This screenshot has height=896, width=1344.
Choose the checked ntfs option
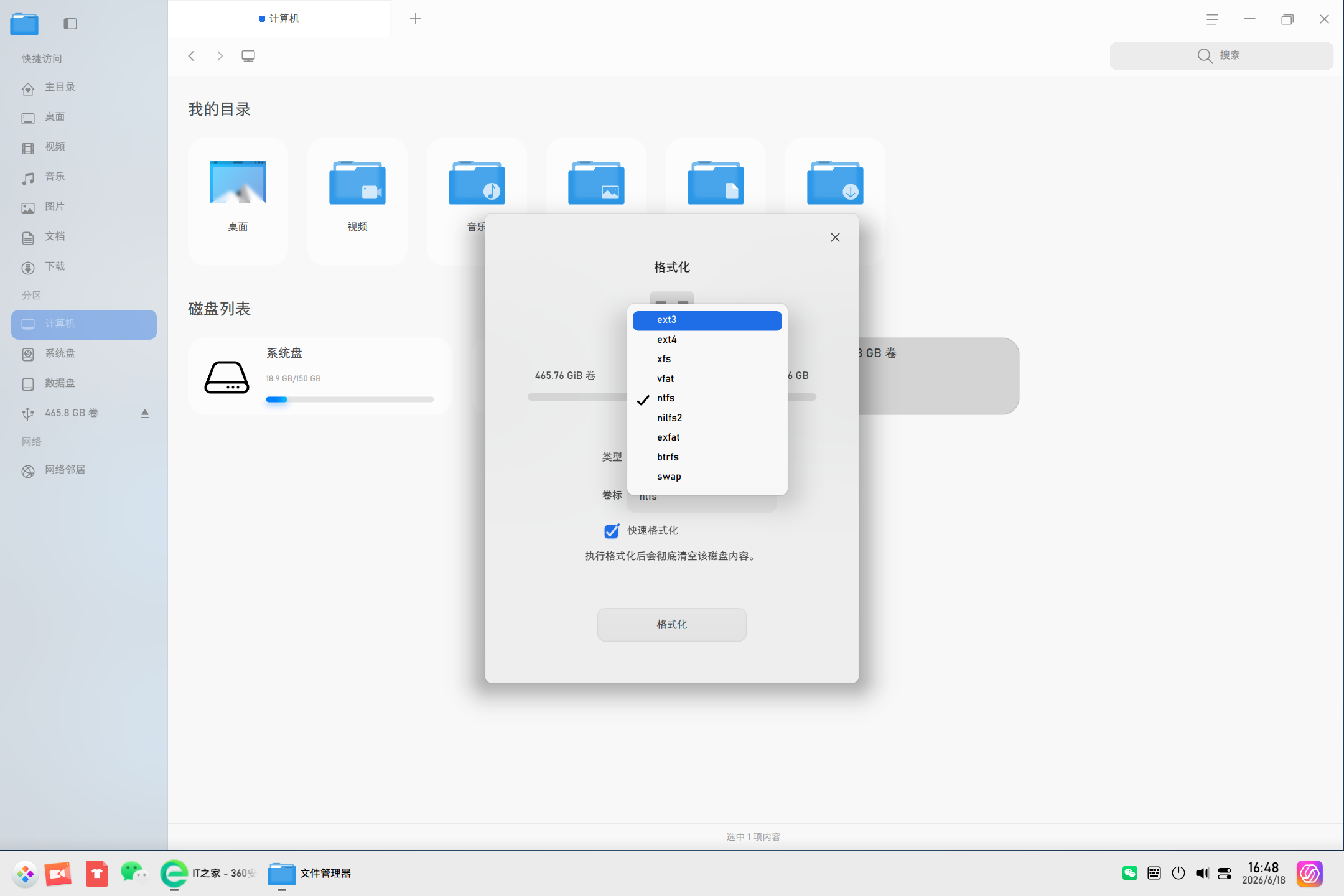click(707, 398)
